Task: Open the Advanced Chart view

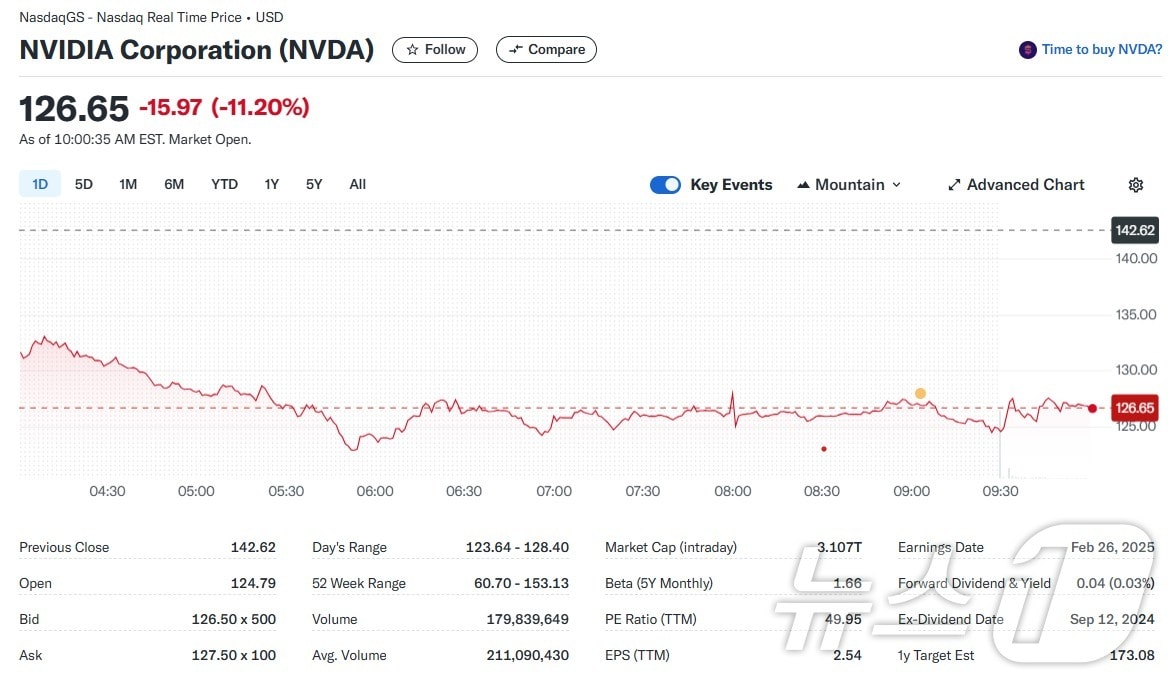Action: 1015,185
